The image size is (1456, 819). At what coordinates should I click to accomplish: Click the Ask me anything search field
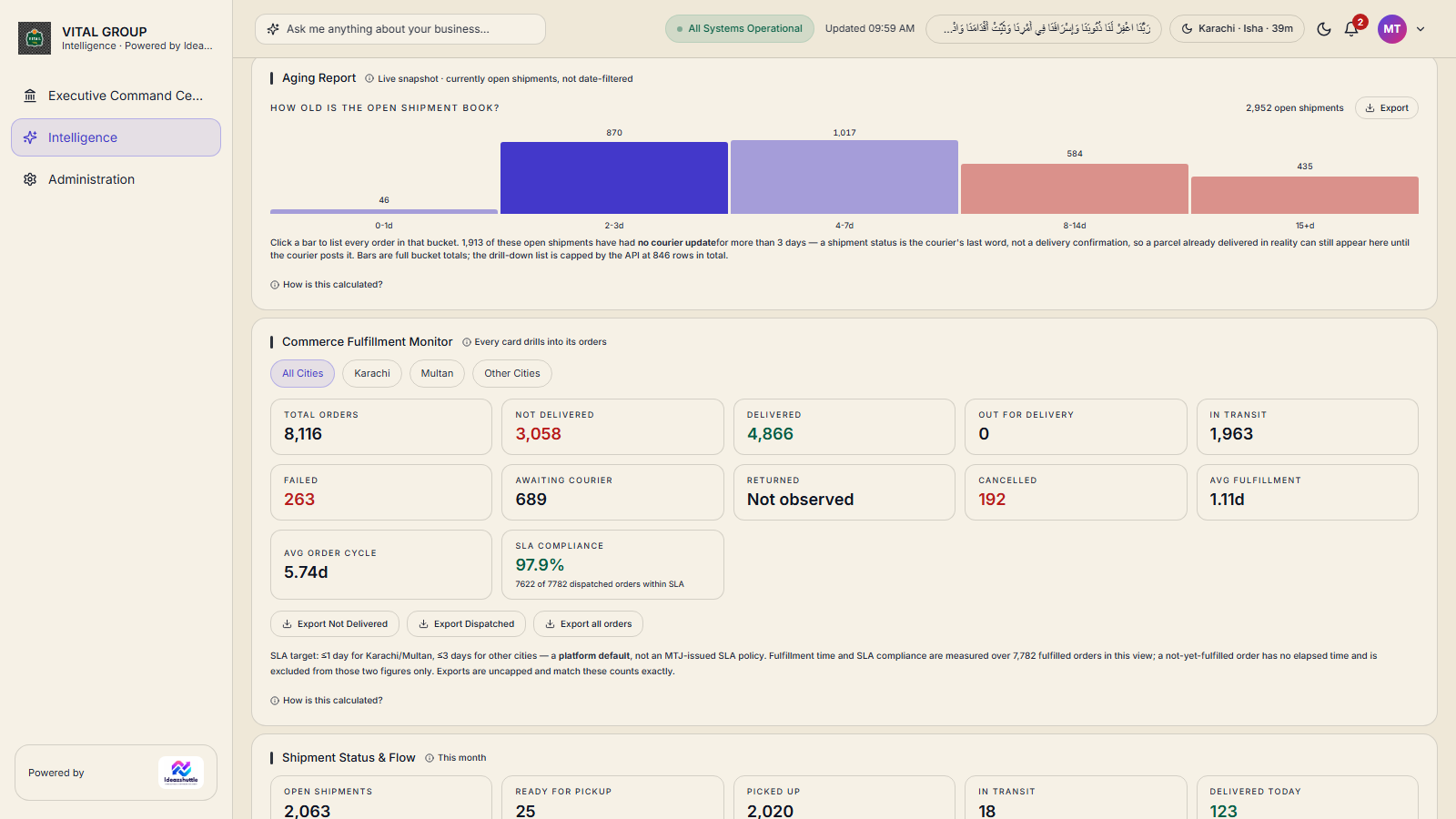coord(400,29)
